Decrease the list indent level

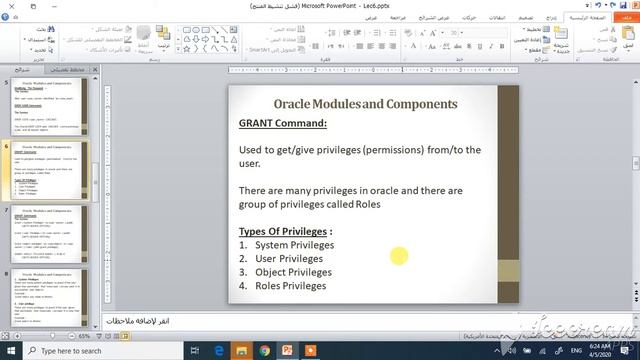[357, 33]
